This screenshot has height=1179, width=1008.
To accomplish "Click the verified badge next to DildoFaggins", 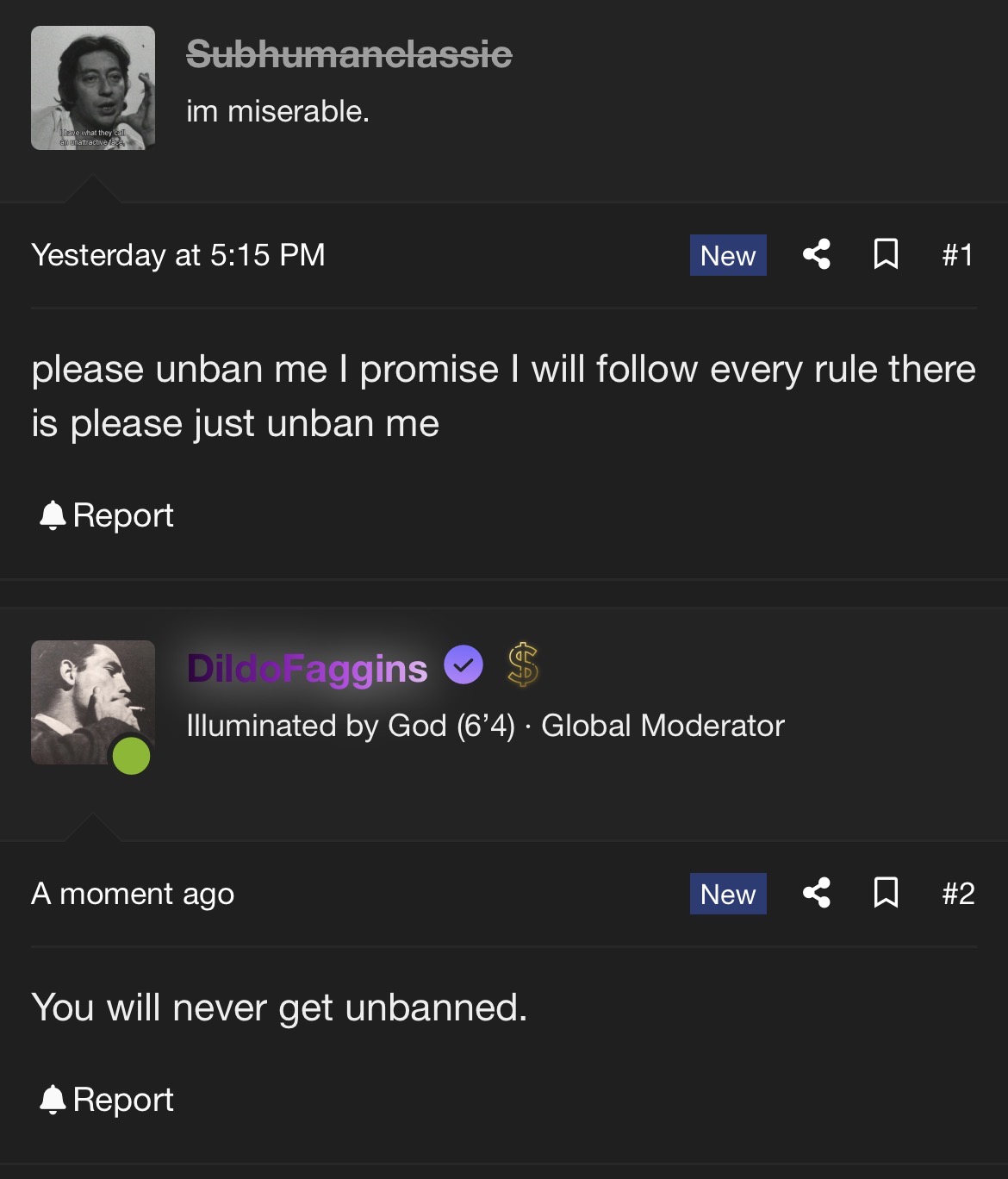I will 464,664.
